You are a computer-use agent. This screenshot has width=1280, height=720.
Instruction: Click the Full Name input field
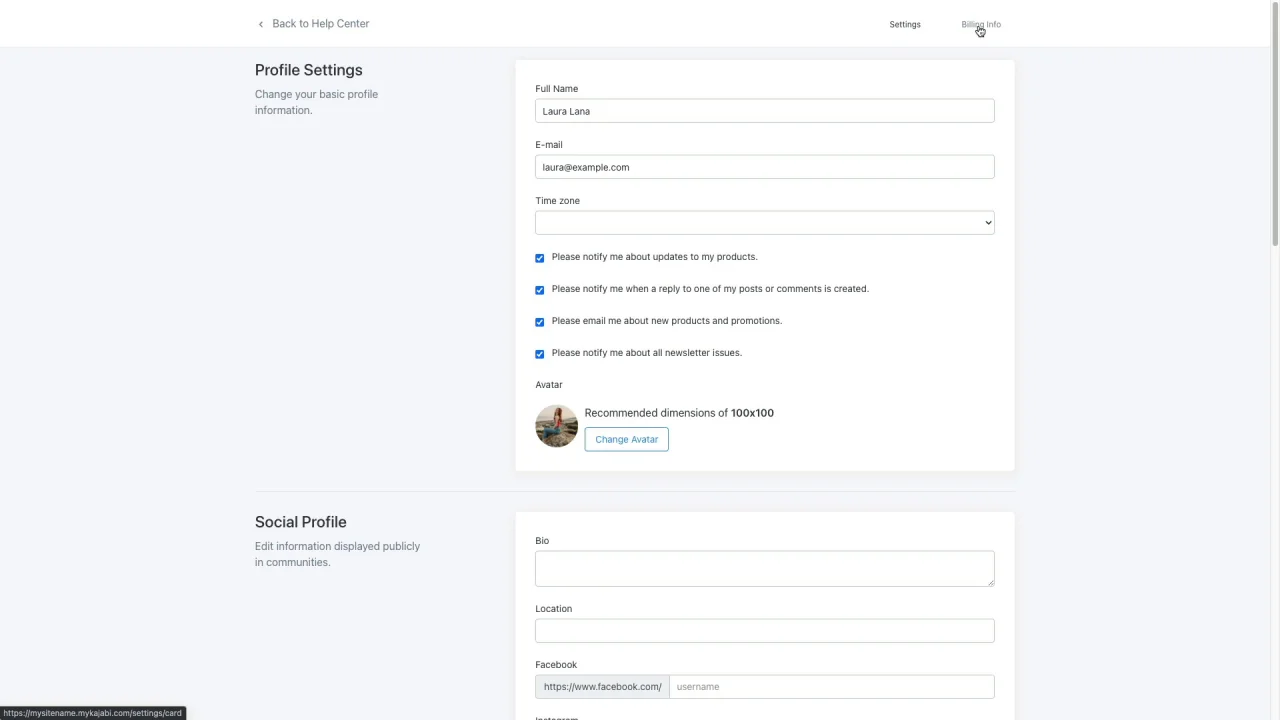pos(764,111)
